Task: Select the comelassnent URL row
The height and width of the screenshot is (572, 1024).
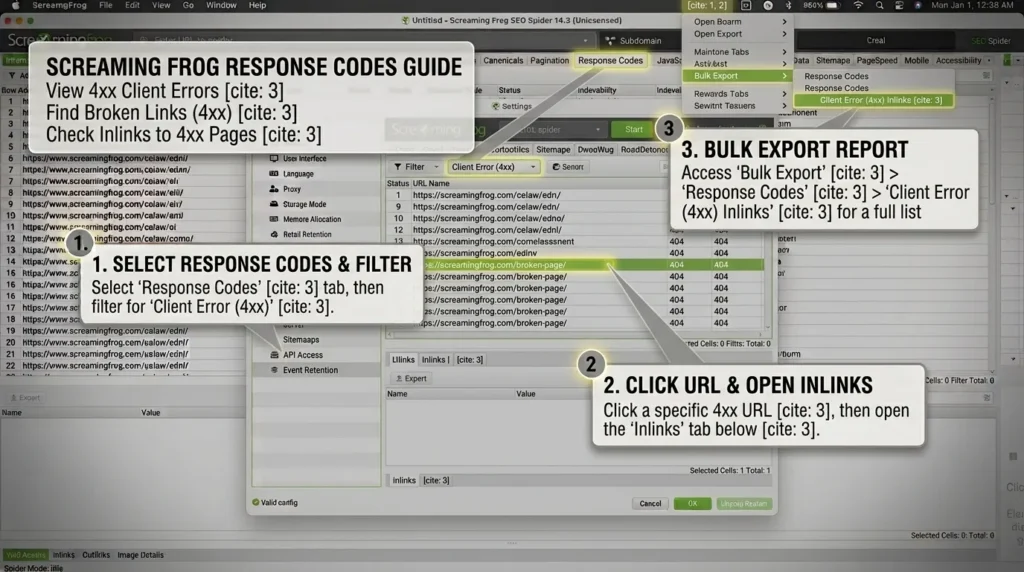Action: click(x=575, y=242)
